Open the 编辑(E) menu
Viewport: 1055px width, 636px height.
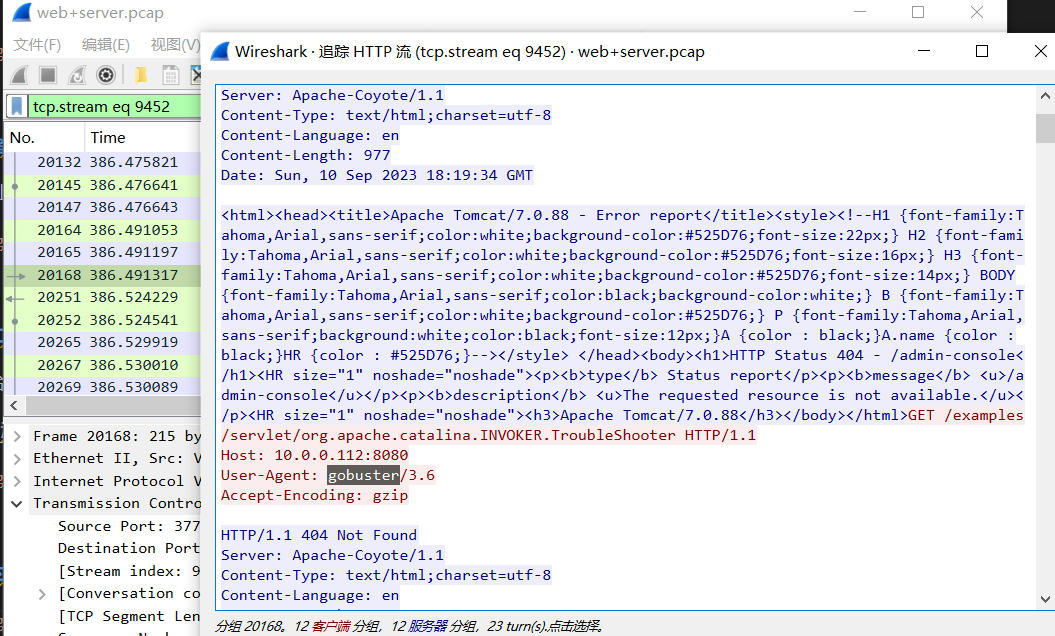point(105,45)
